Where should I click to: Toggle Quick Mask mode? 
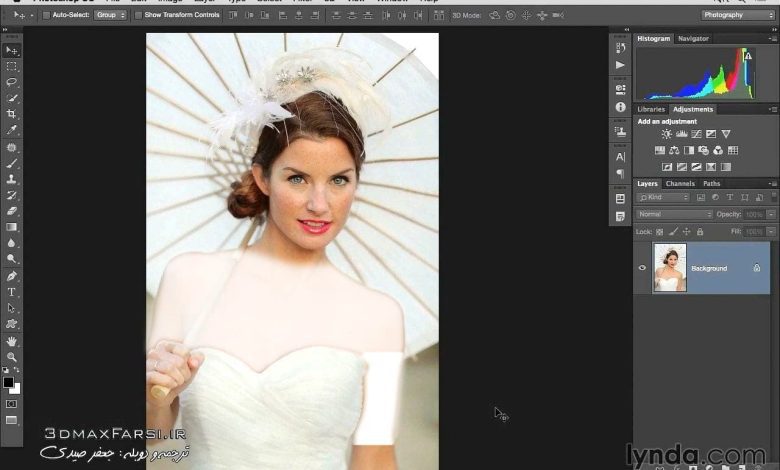[x=11, y=404]
